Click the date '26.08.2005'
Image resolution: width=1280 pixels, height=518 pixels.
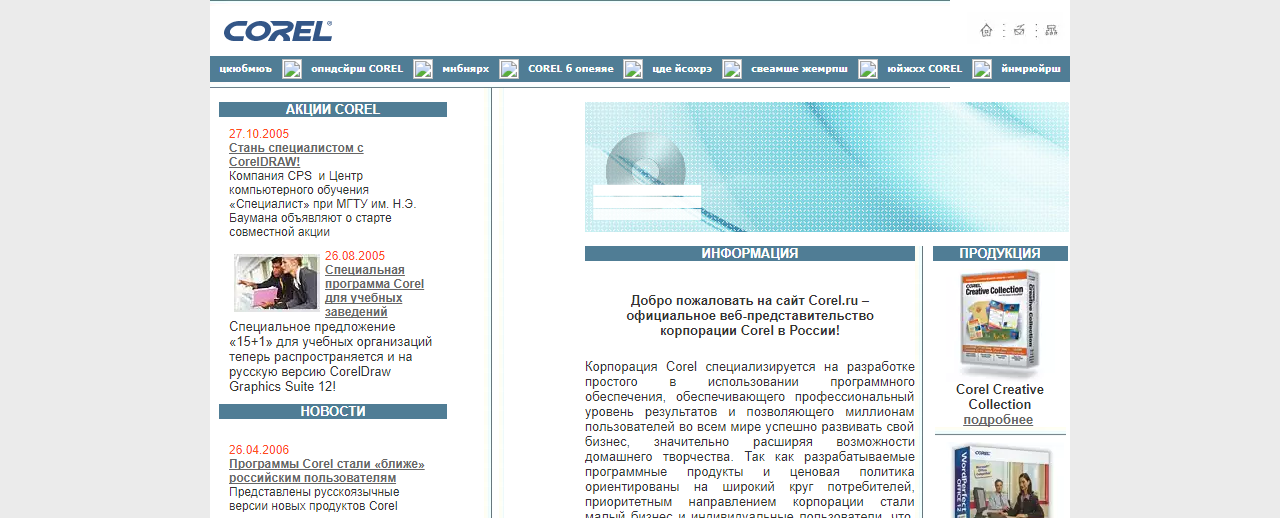(x=355, y=256)
